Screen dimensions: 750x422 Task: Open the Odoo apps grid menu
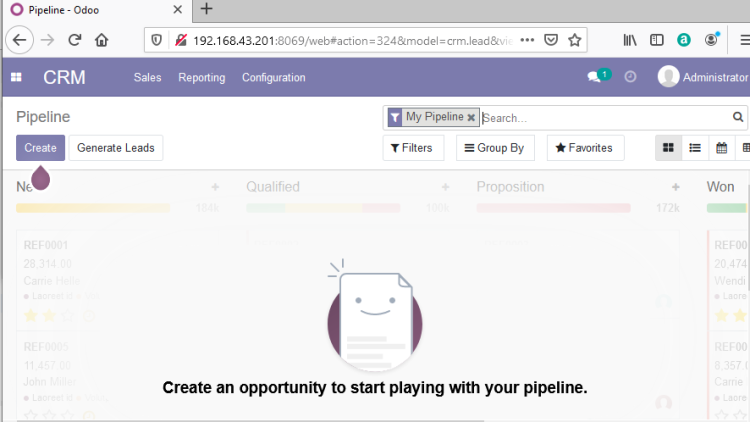[16, 77]
